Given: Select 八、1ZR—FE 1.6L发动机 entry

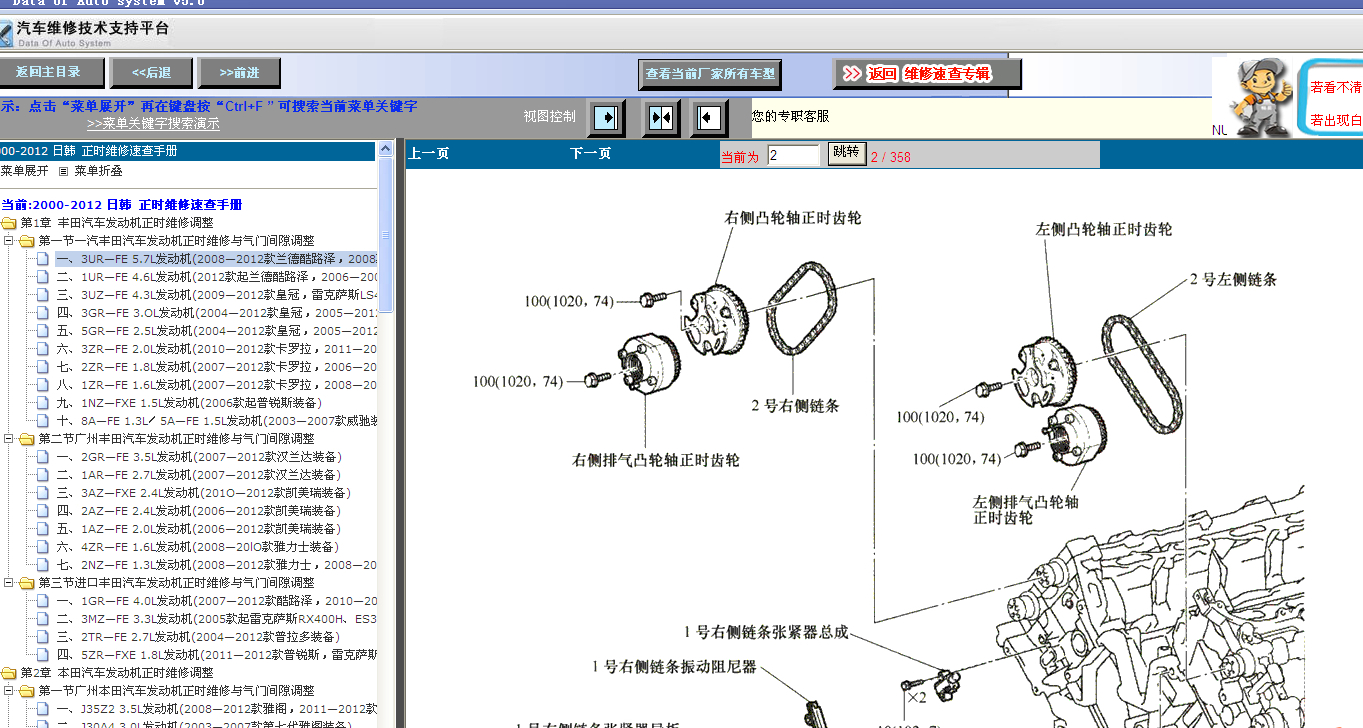Looking at the screenshot, I should [216, 385].
